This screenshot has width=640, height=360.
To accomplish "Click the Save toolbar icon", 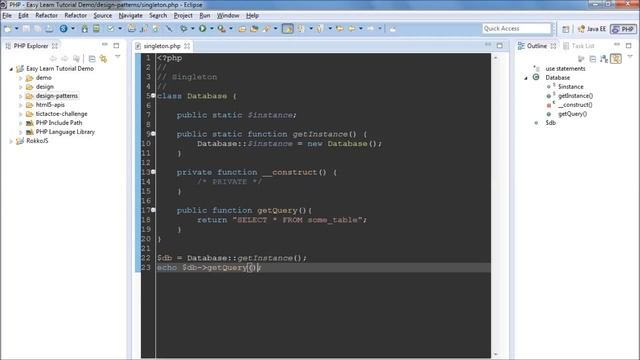I will tap(26, 29).
